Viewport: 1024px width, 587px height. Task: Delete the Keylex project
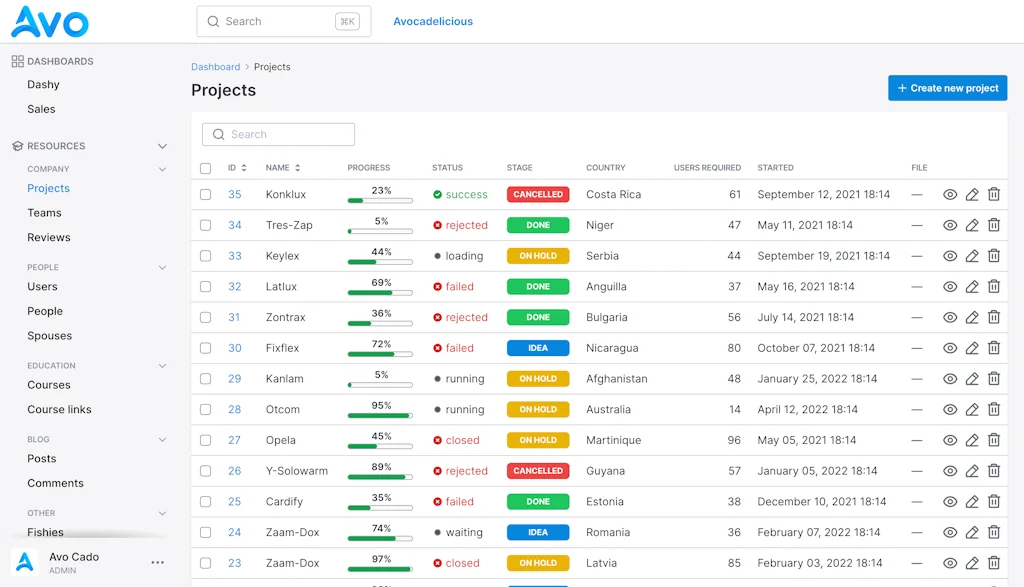point(993,255)
